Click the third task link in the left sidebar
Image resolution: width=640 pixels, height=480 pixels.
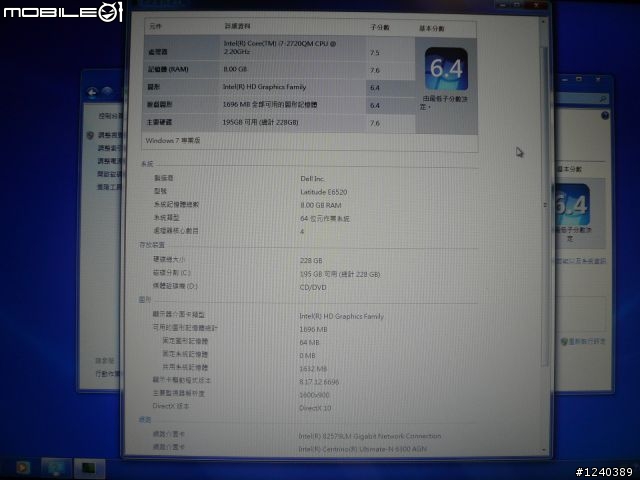coord(110,161)
